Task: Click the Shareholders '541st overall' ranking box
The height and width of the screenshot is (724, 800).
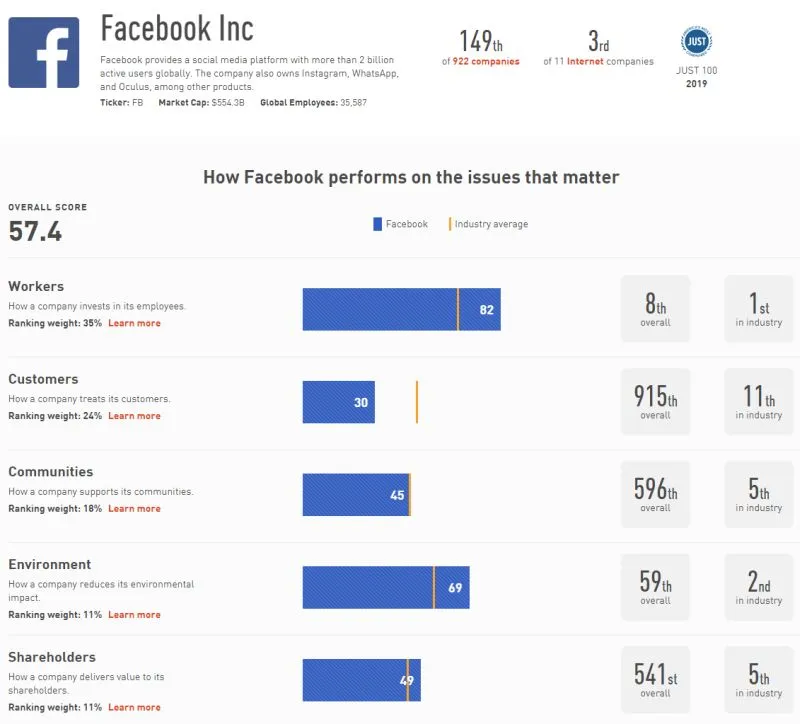Action: point(655,680)
